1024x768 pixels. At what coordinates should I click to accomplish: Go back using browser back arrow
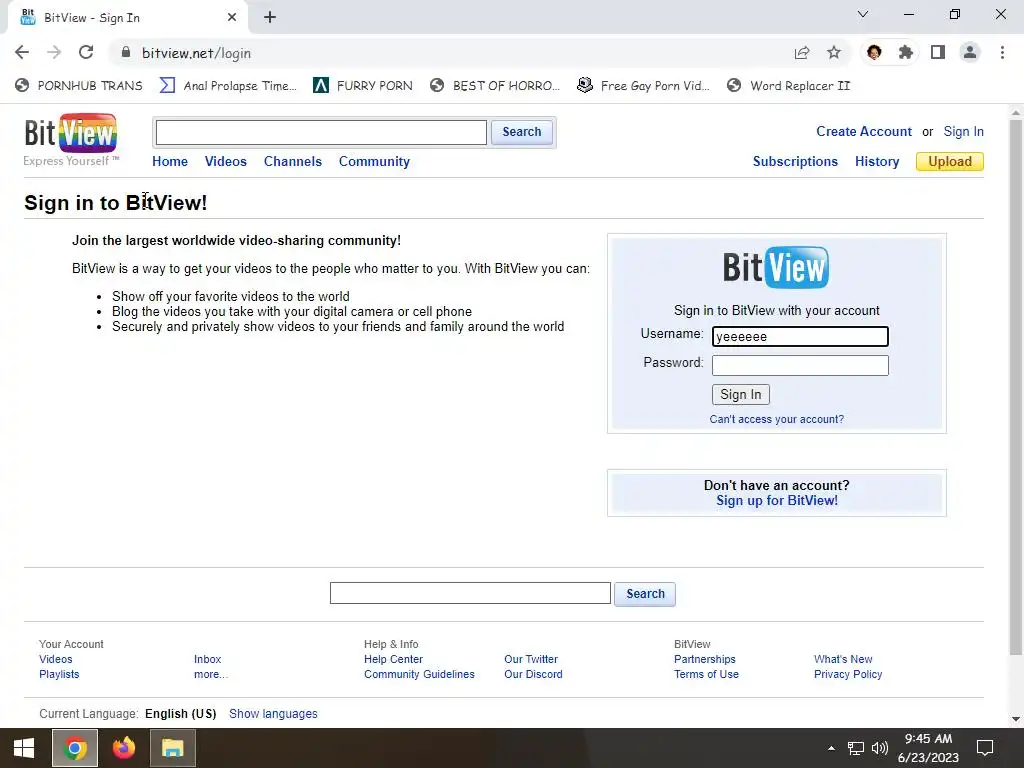pyautogui.click(x=22, y=52)
